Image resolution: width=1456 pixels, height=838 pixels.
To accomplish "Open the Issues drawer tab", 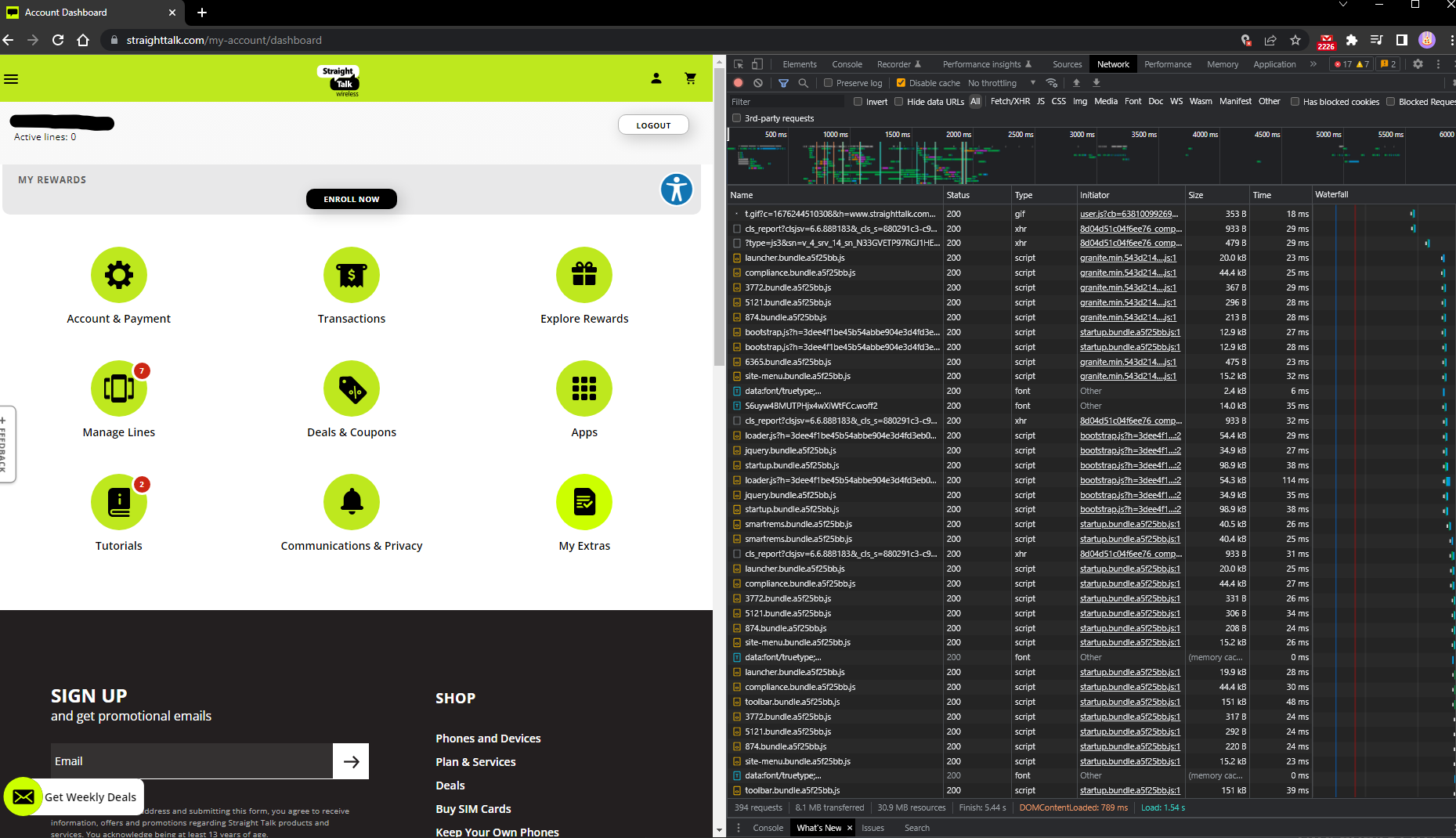I will 873,828.
